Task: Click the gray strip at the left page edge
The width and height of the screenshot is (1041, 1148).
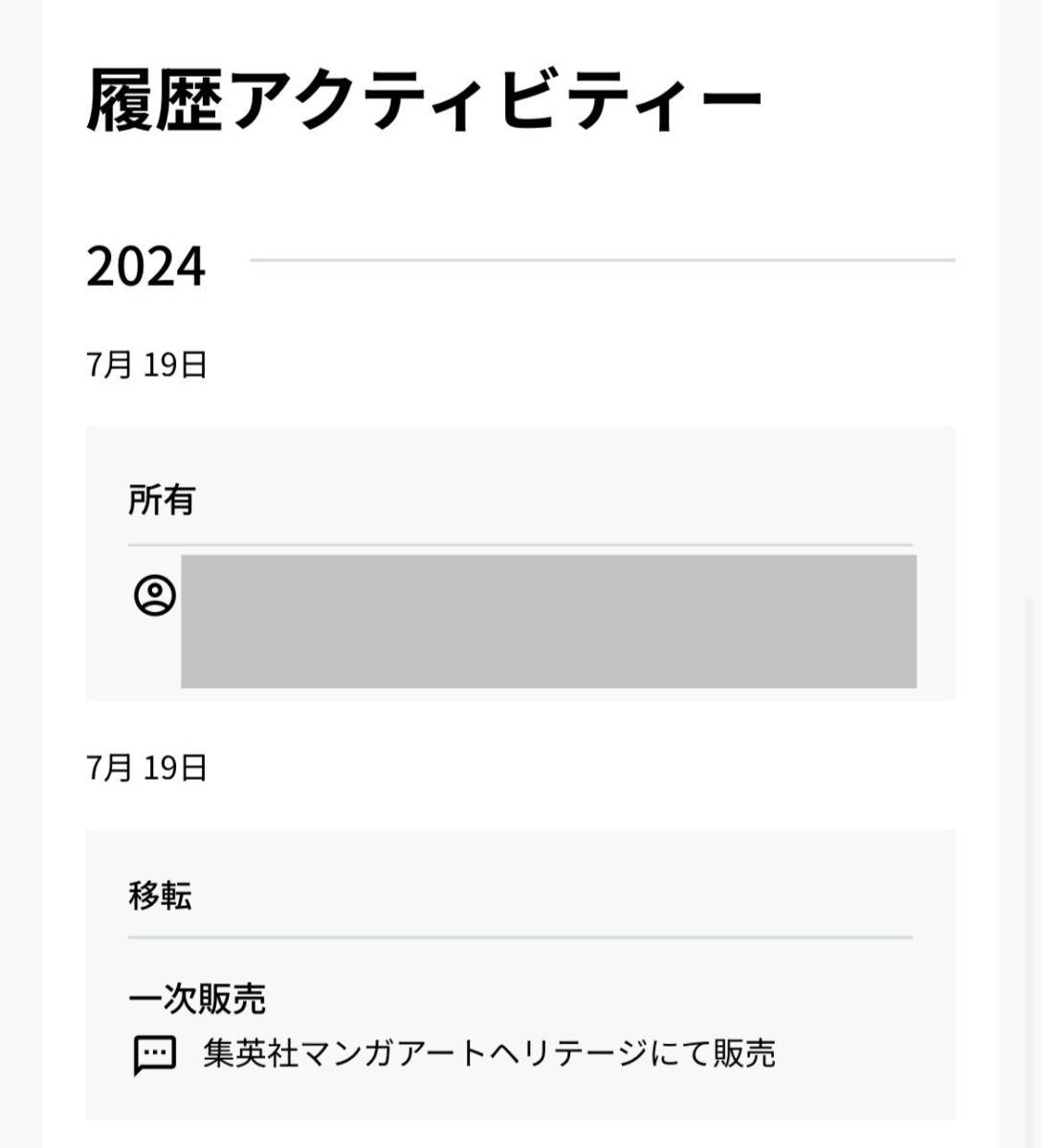Action: 20,574
